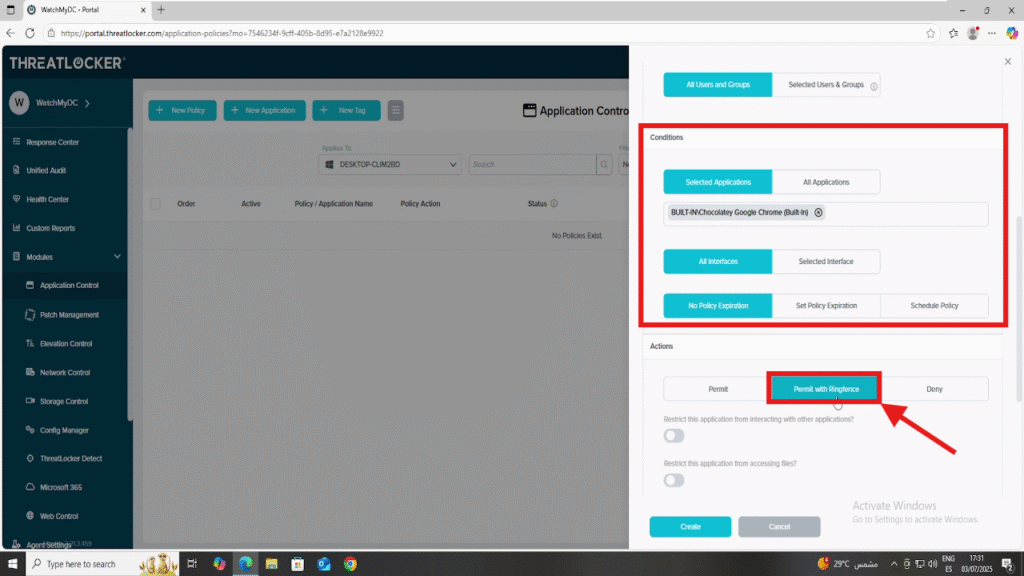The width and height of the screenshot is (1024, 576).
Task: Open Application Control module
Action: 69,285
